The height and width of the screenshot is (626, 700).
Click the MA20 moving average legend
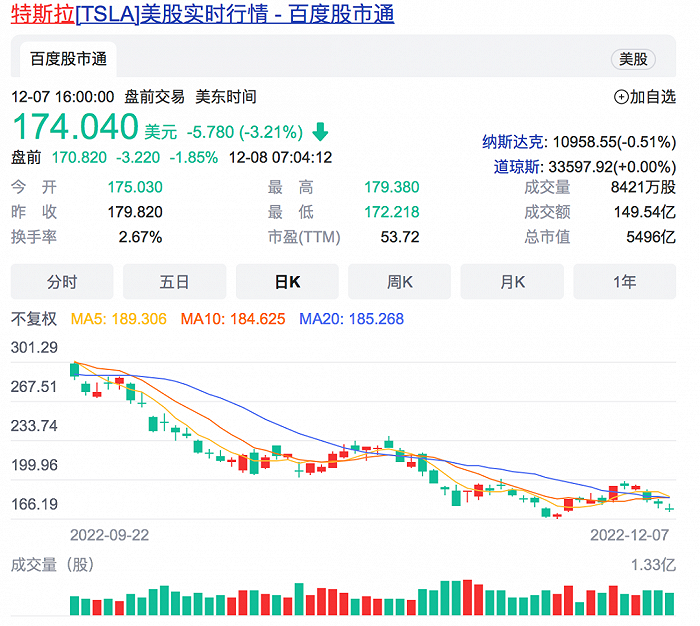[x=351, y=319]
